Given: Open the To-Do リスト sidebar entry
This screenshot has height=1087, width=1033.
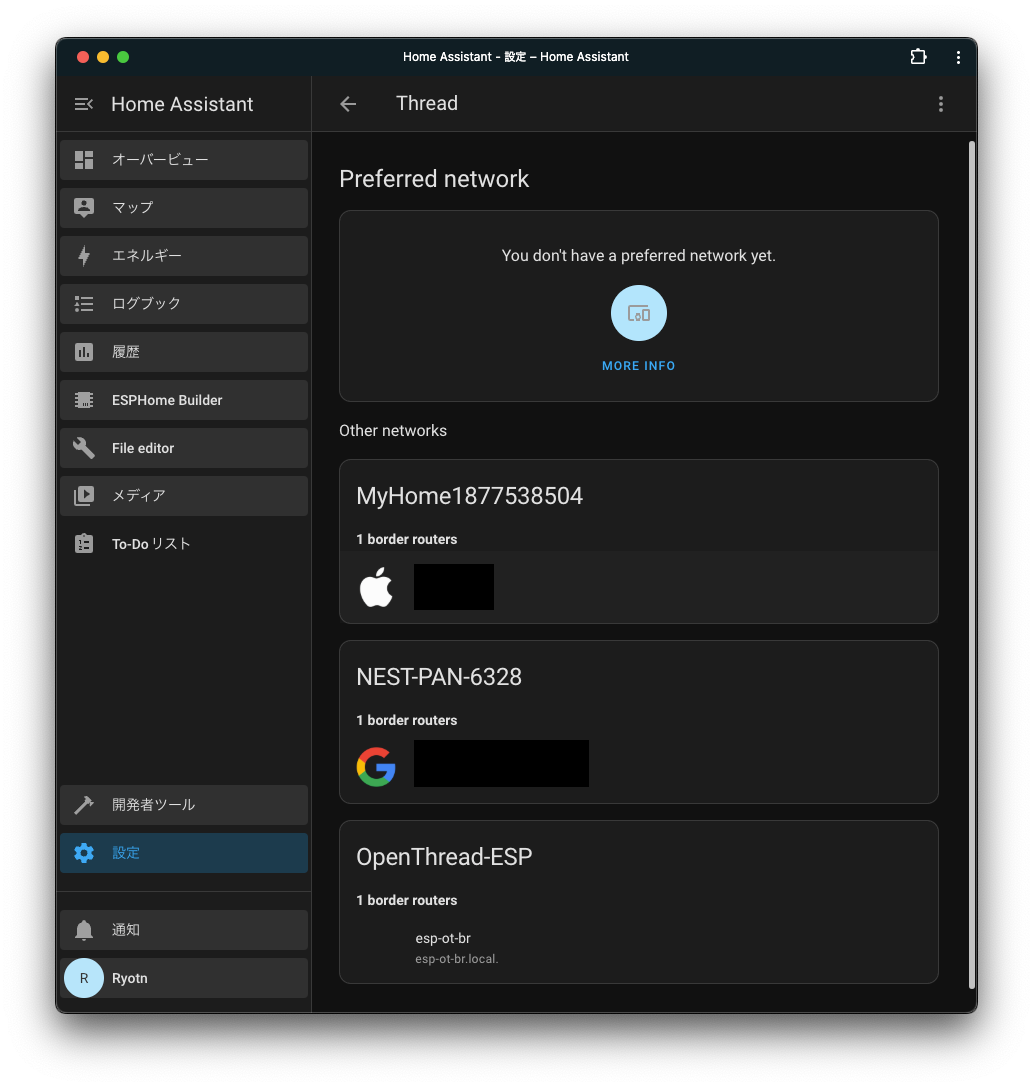Looking at the screenshot, I should point(184,544).
